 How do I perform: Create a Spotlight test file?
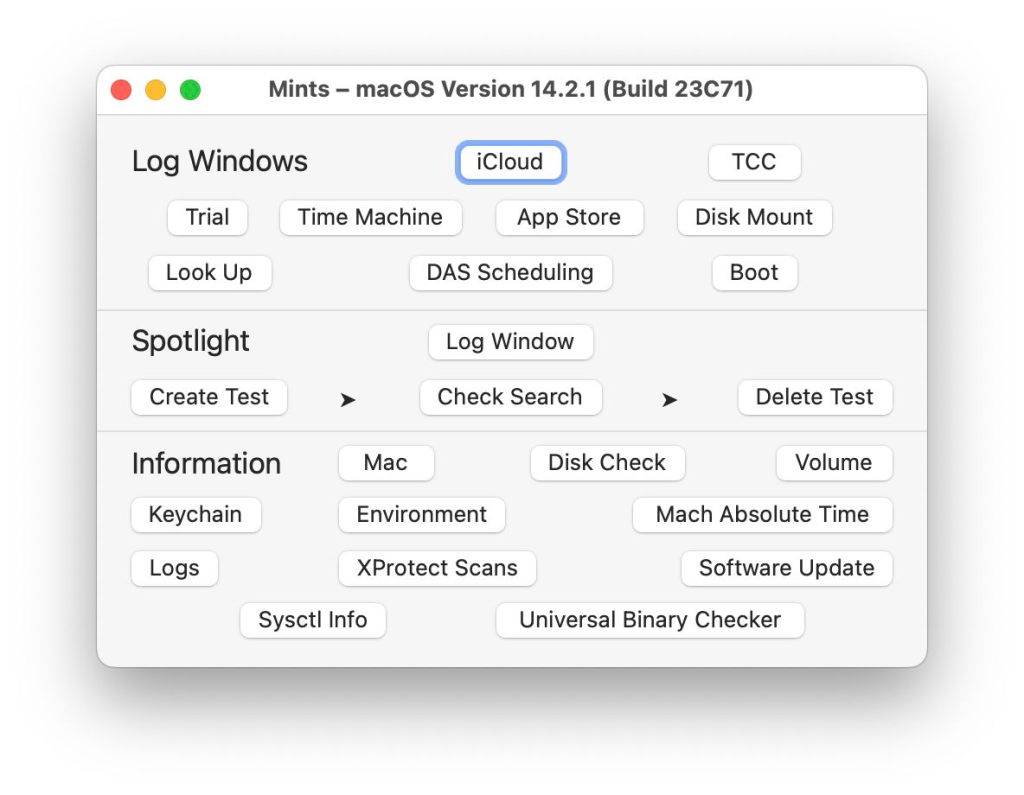coord(209,397)
